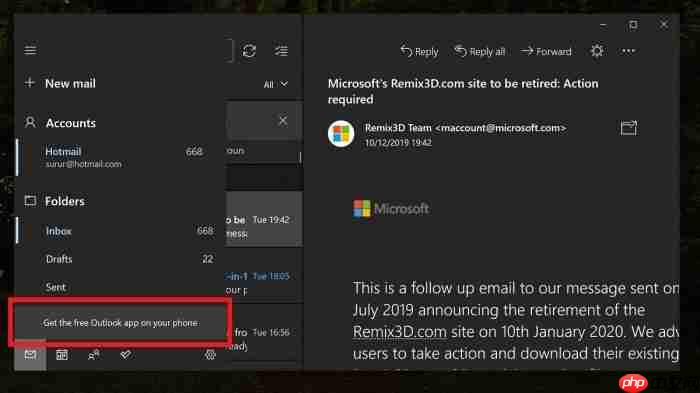
Task: Reply to the Remix3D email
Action: pos(419,52)
